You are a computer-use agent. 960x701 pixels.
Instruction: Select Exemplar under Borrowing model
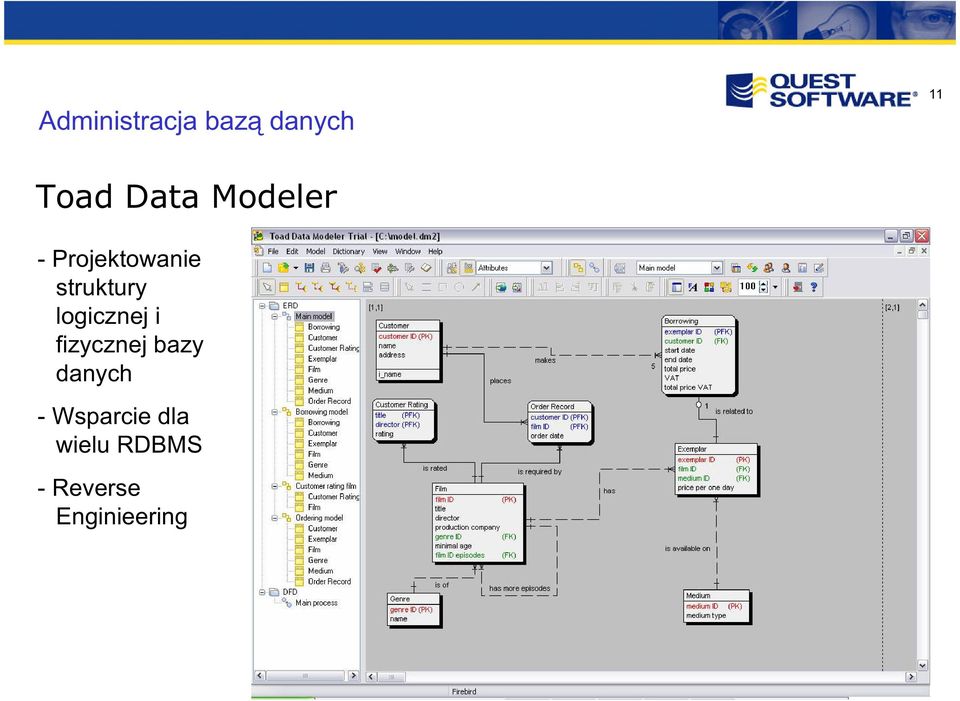coord(322,444)
